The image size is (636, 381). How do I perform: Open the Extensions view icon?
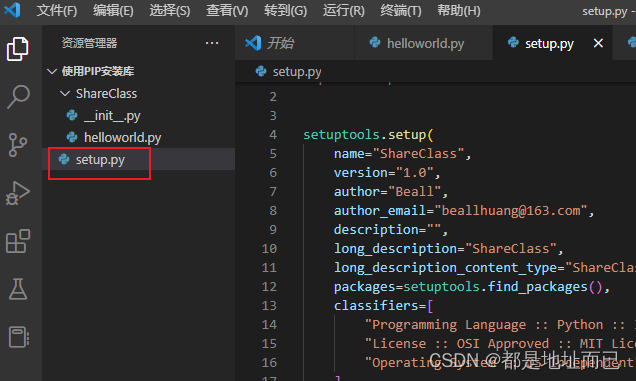tap(18, 241)
